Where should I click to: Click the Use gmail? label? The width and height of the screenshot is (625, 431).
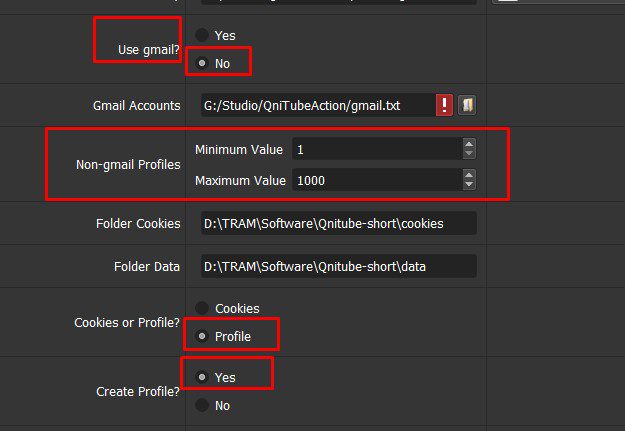click(149, 50)
